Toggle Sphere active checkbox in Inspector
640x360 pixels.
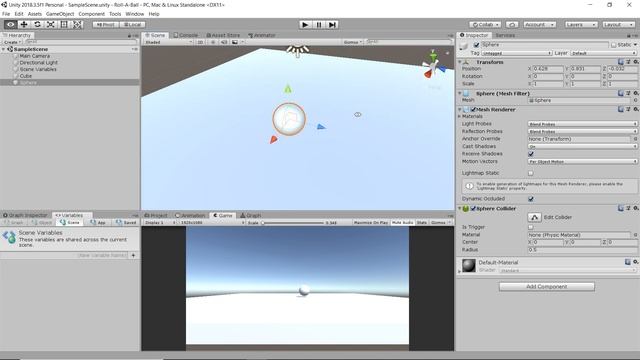pos(476,45)
